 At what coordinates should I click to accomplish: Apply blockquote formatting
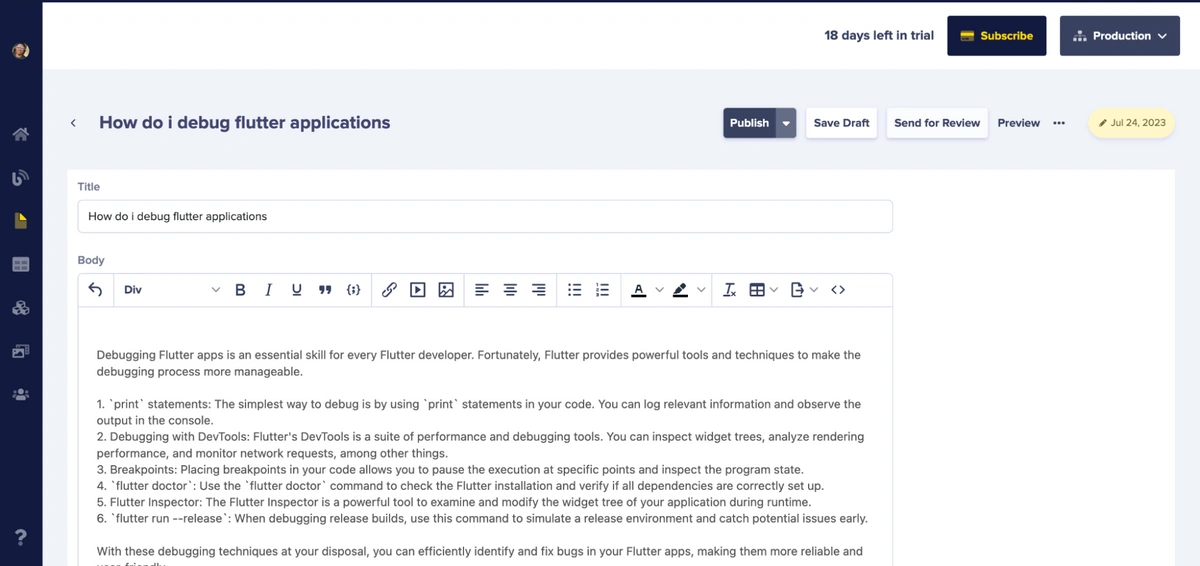[x=324, y=290]
